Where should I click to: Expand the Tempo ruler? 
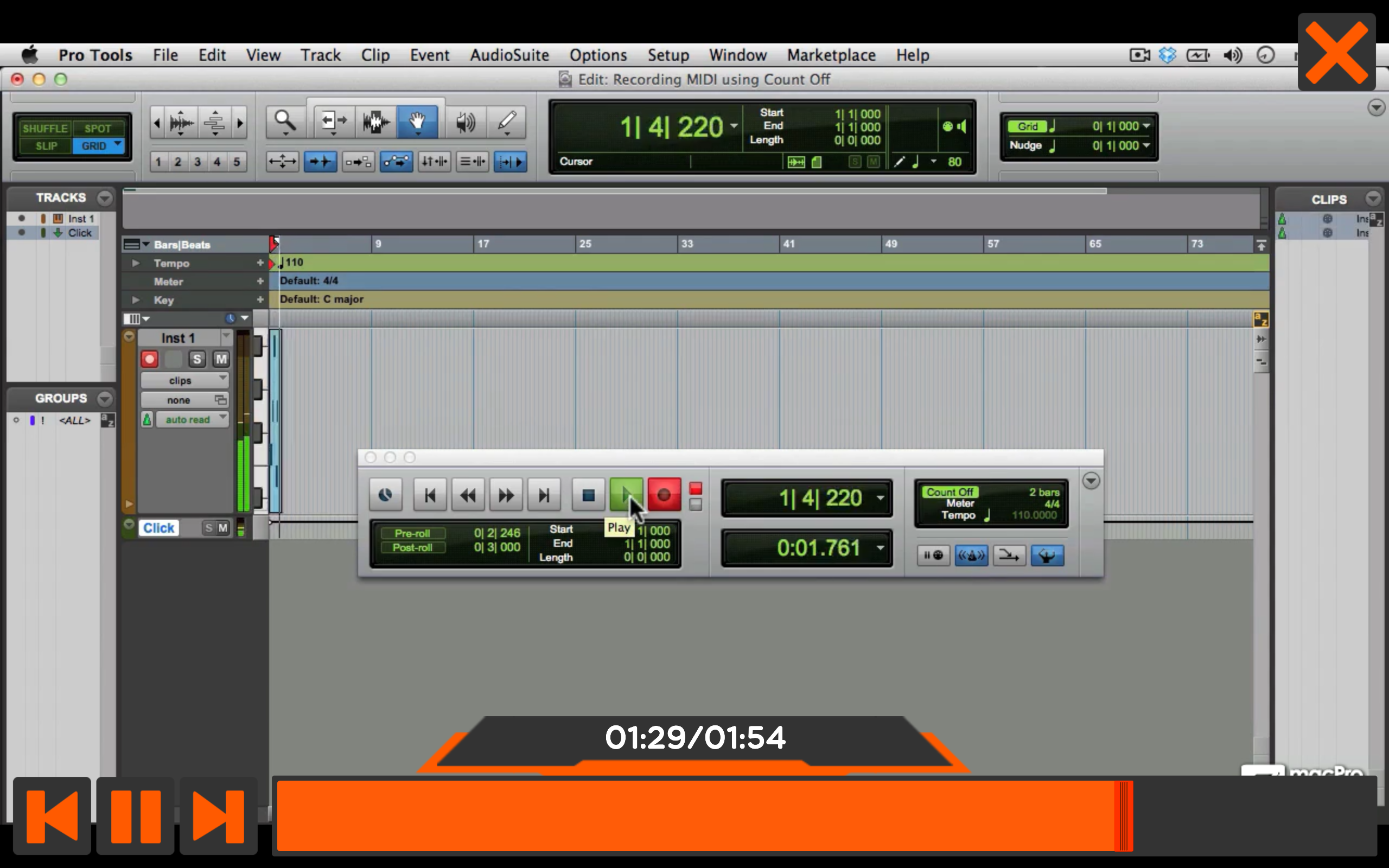(x=136, y=263)
